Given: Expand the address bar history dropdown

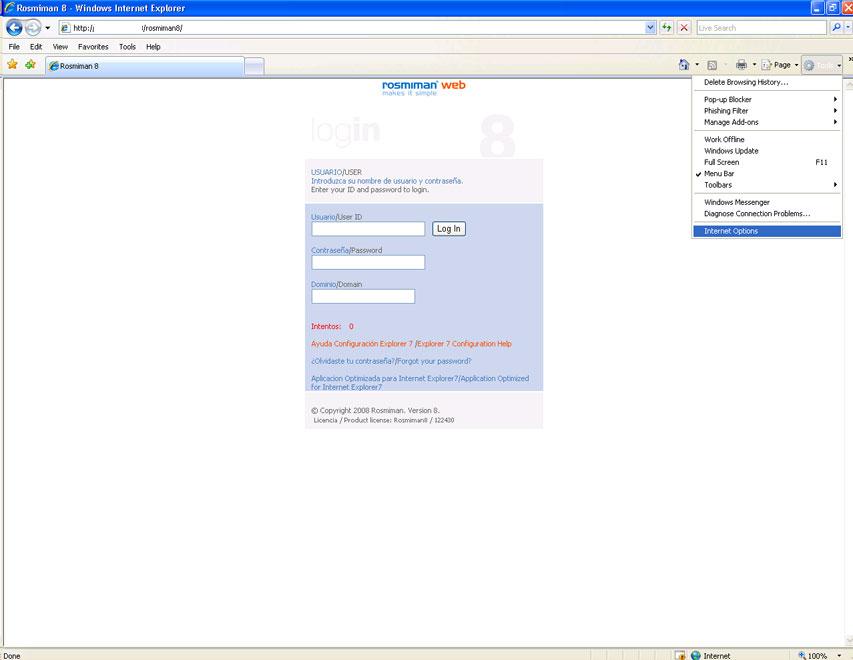Looking at the screenshot, I should 650,28.
